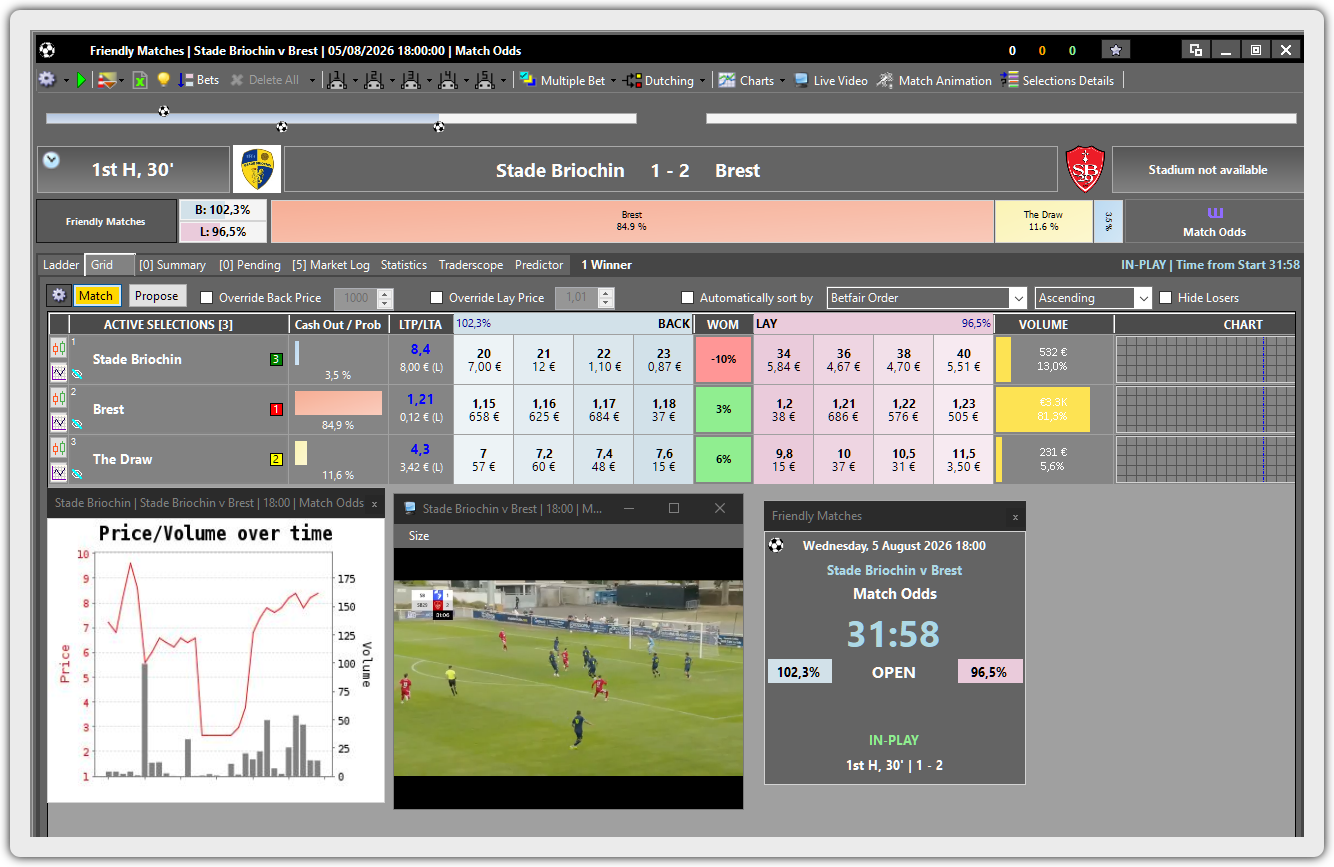The image size is (1334, 867).
Task: Open candlestick chart for Brest
Action: [59, 397]
